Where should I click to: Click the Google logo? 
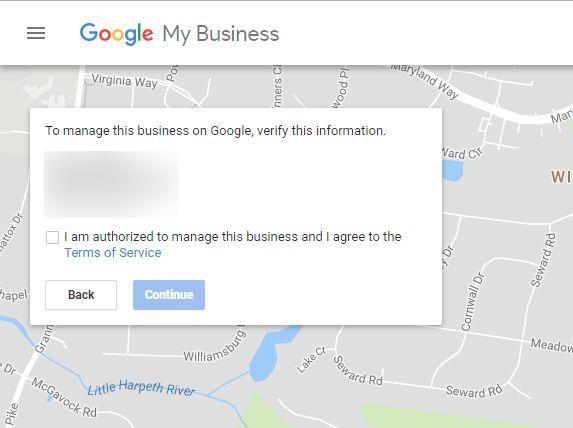[x=117, y=34]
